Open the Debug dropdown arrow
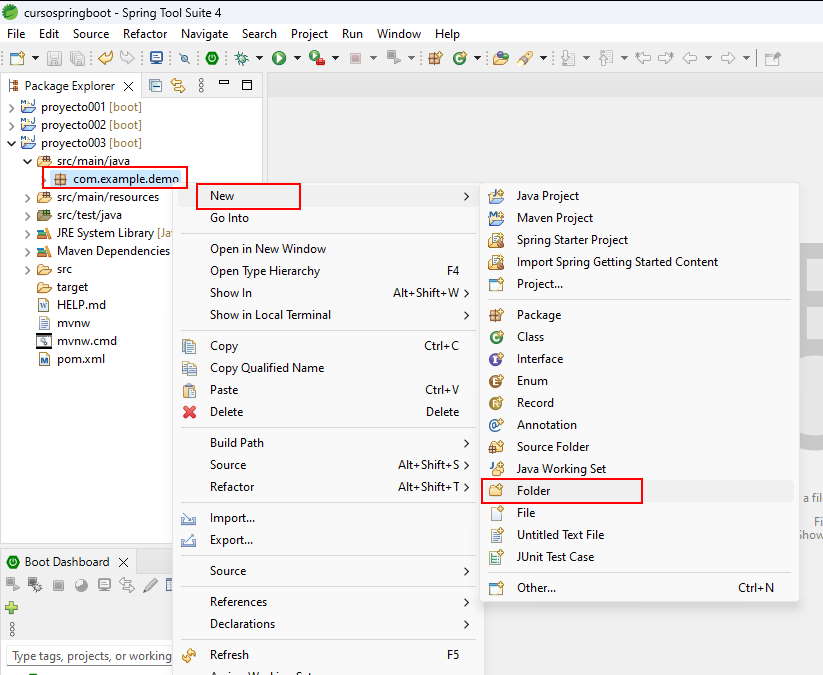Image resolution: width=823 pixels, height=675 pixels. 259,58
